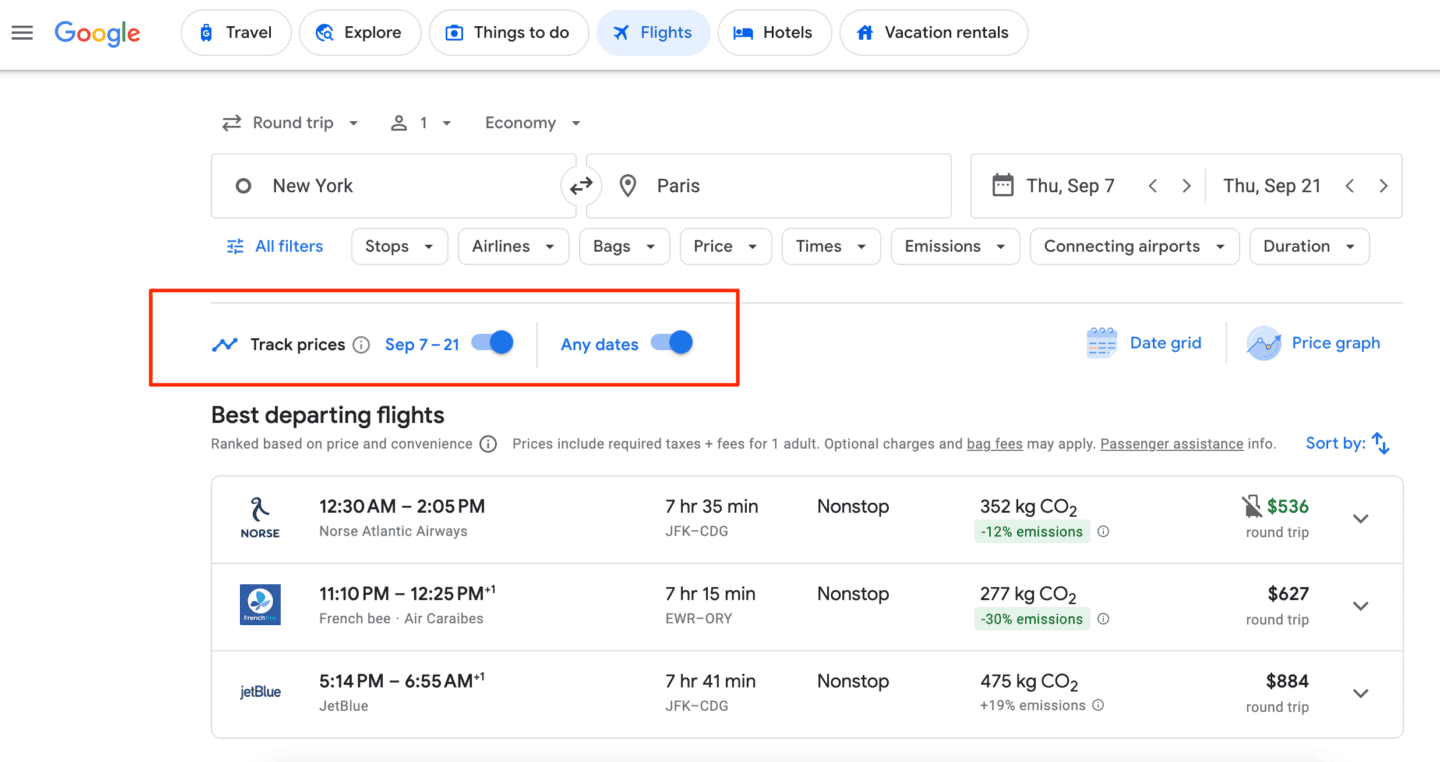Open the Economy class dropdown
The image size is (1440, 762).
pyautogui.click(x=532, y=123)
